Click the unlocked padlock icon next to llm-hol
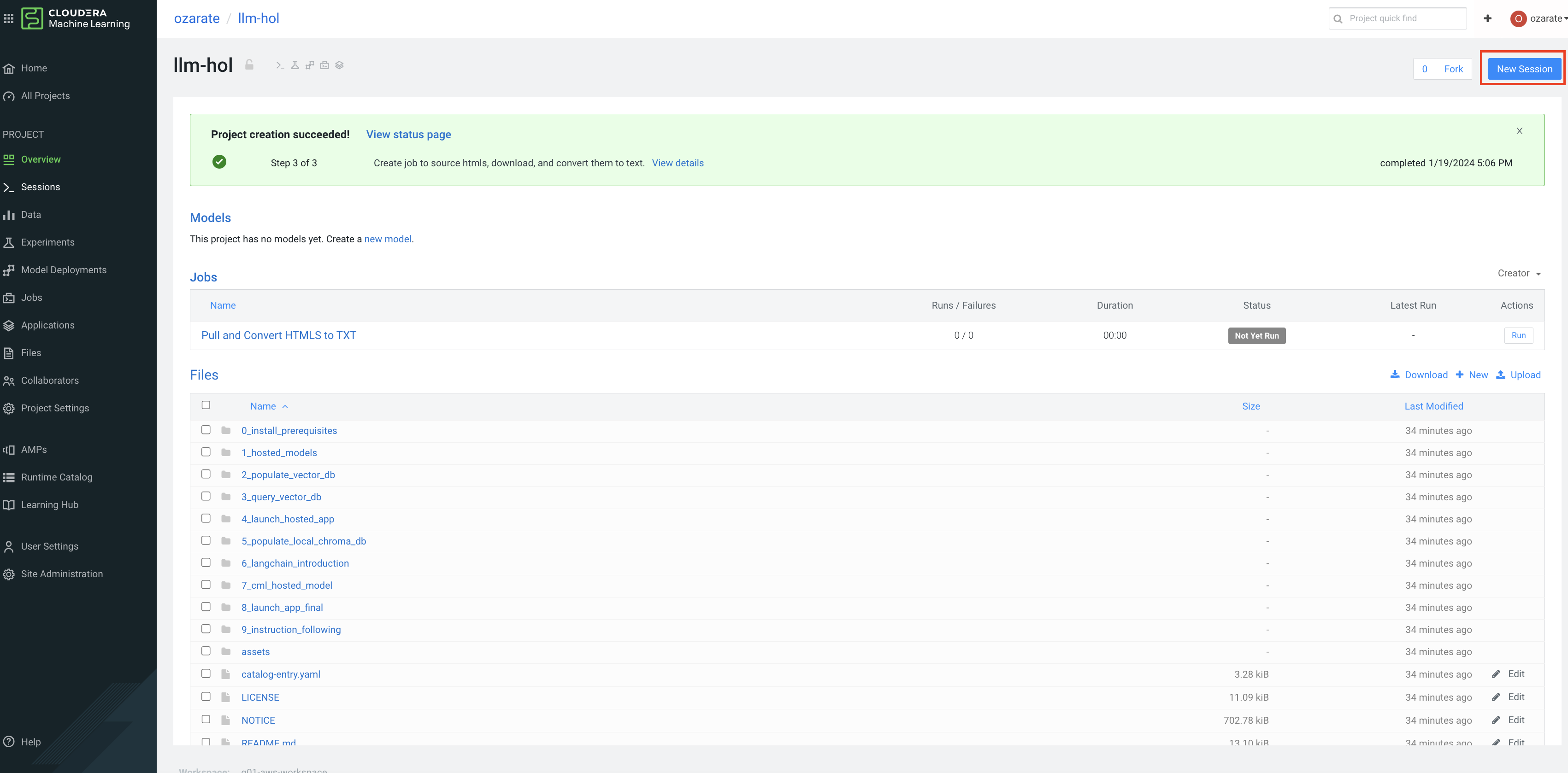The width and height of the screenshot is (1568, 773). point(249,64)
